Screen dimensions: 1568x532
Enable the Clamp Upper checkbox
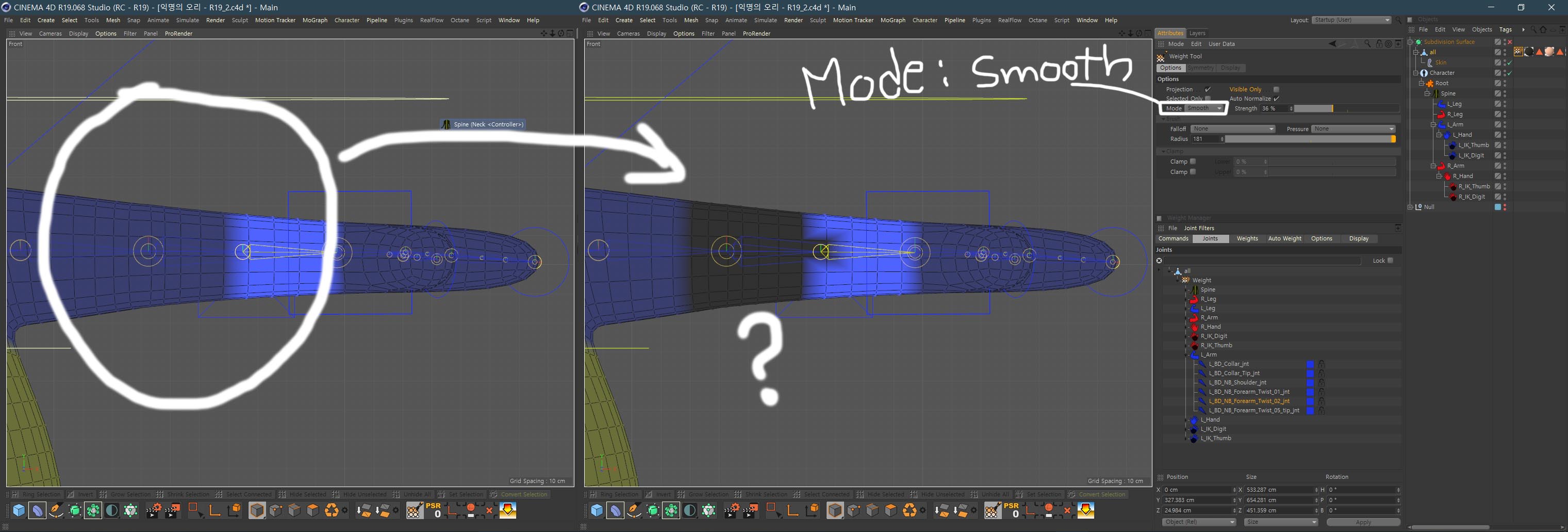point(1193,172)
